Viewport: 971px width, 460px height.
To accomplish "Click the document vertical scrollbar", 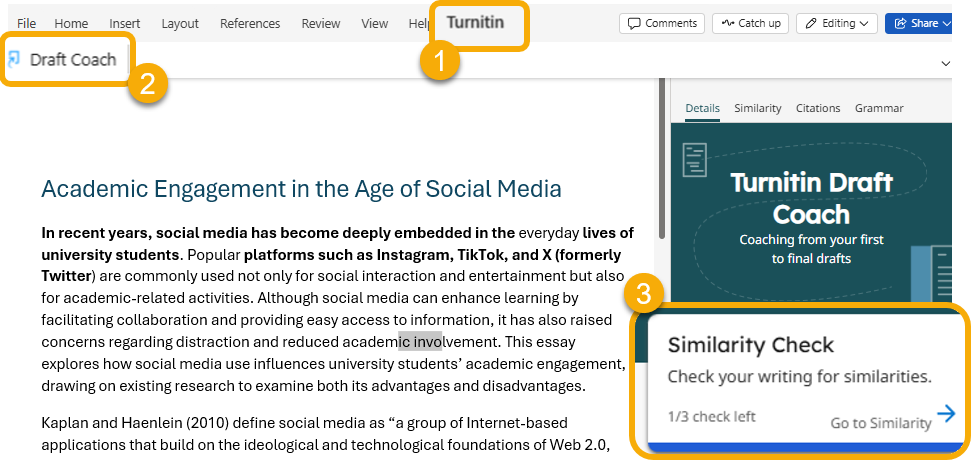I will (660, 160).
